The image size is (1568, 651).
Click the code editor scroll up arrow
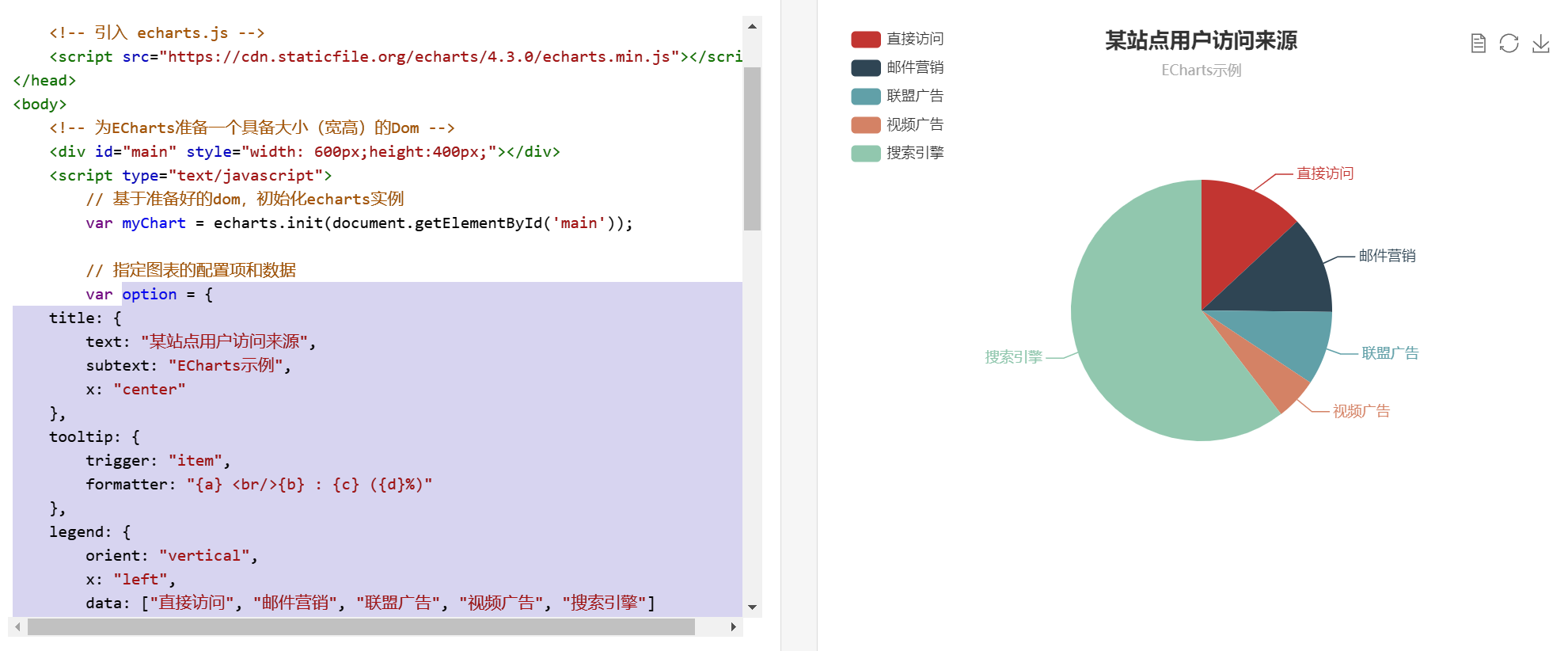tap(752, 26)
